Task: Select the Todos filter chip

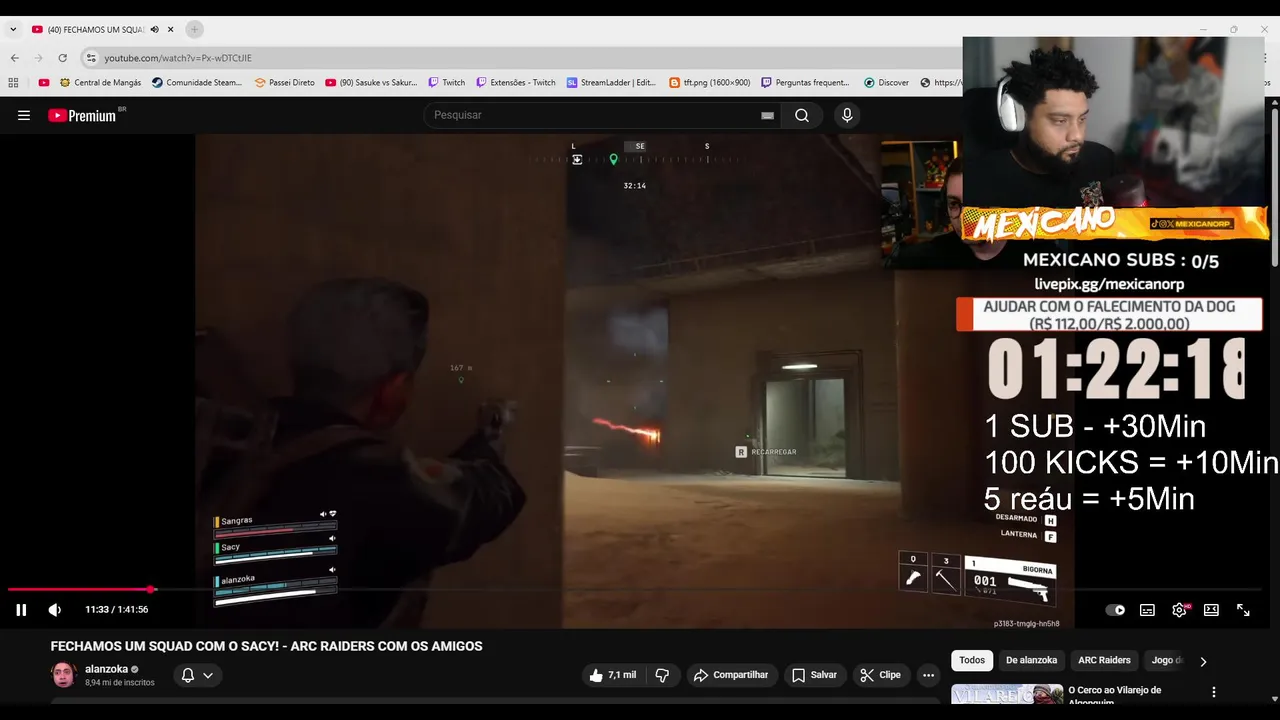Action: (x=972, y=660)
